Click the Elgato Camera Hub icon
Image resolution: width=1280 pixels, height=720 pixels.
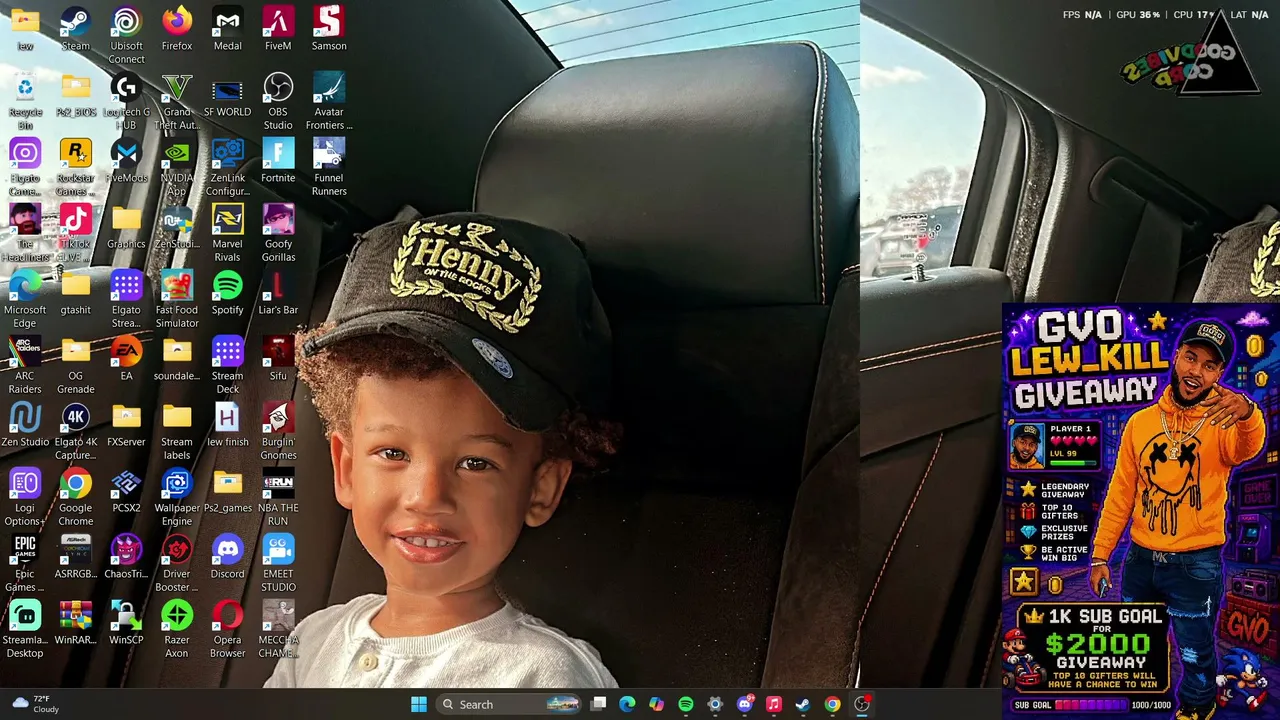click(x=25, y=168)
